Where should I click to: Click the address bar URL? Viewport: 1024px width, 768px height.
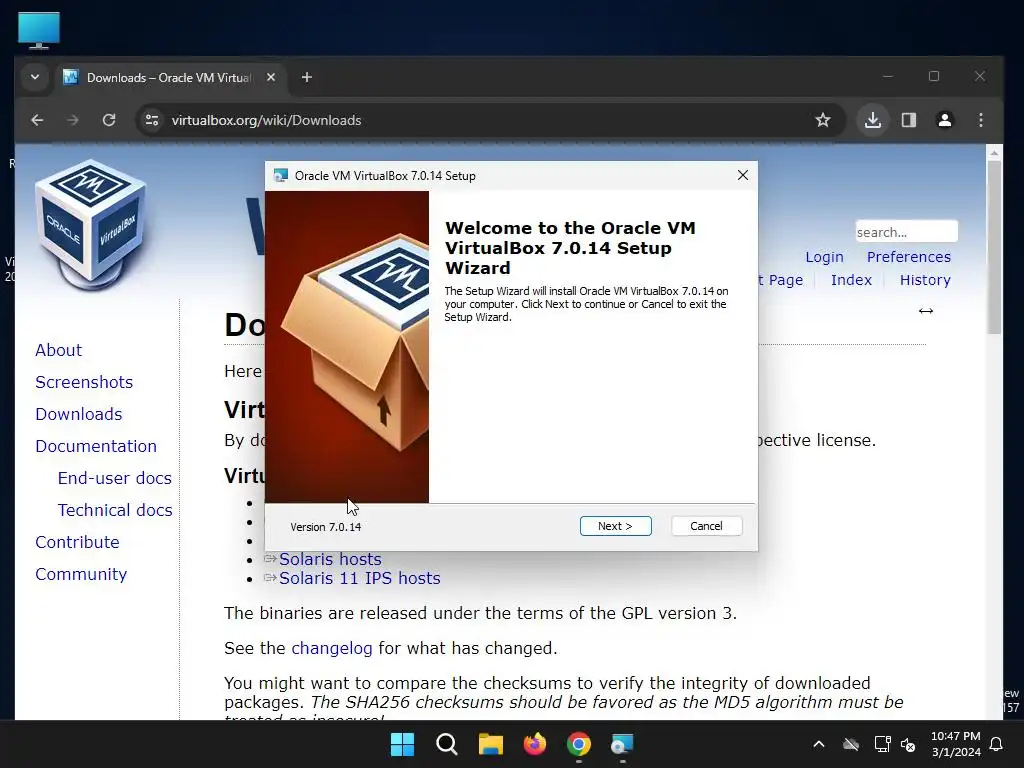click(x=266, y=120)
